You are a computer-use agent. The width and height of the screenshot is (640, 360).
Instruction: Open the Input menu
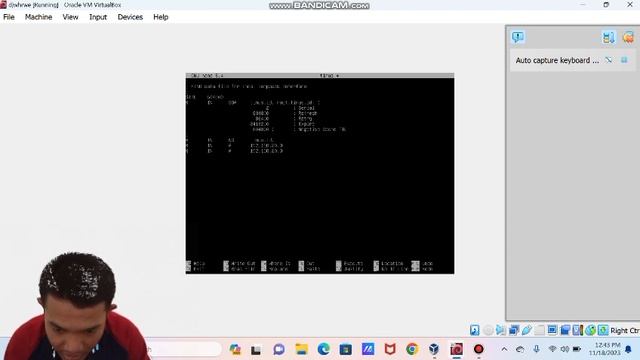tap(98, 17)
